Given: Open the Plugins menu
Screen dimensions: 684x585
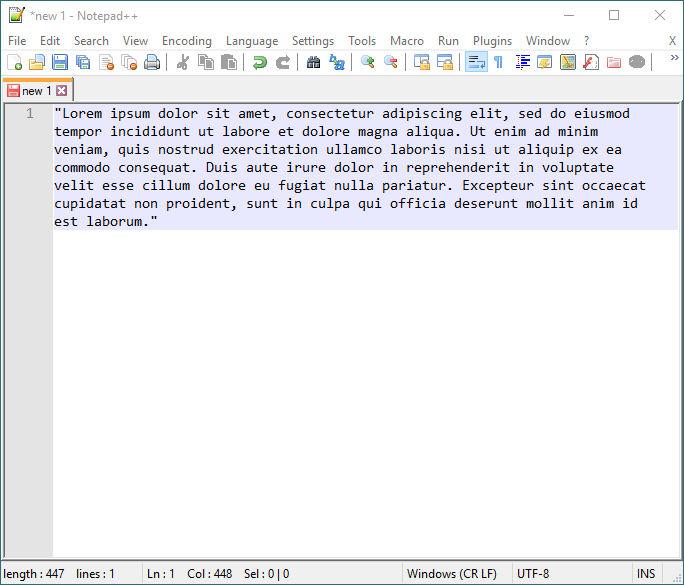Looking at the screenshot, I should [492, 41].
